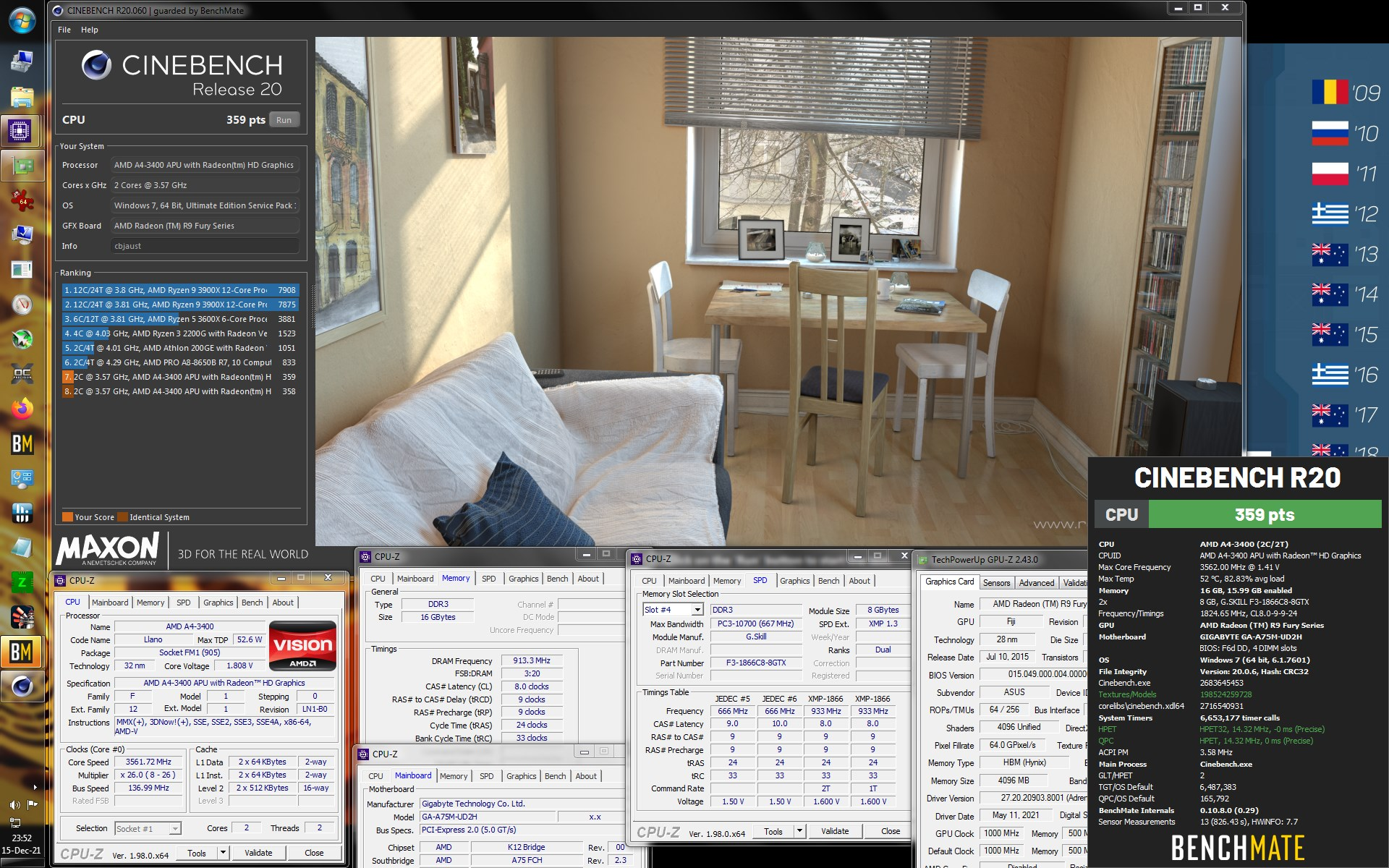1389x868 pixels.
Task: Switch to the active lower BenchMate taskbar icon
Action: coord(21,652)
